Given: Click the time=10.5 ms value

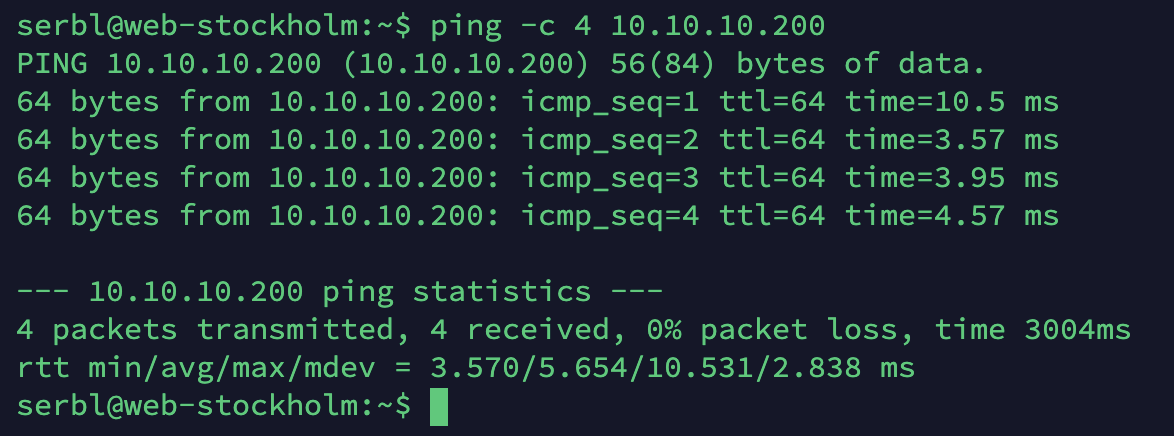Looking at the screenshot, I should (951, 102).
